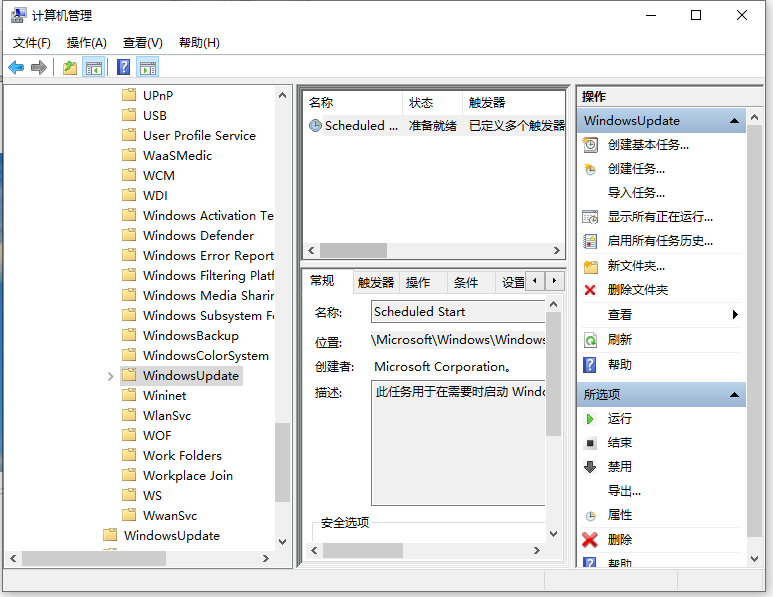The image size is (773, 597).
Task: Click the new folder icon beside 新文件夹
Action: click(x=591, y=266)
